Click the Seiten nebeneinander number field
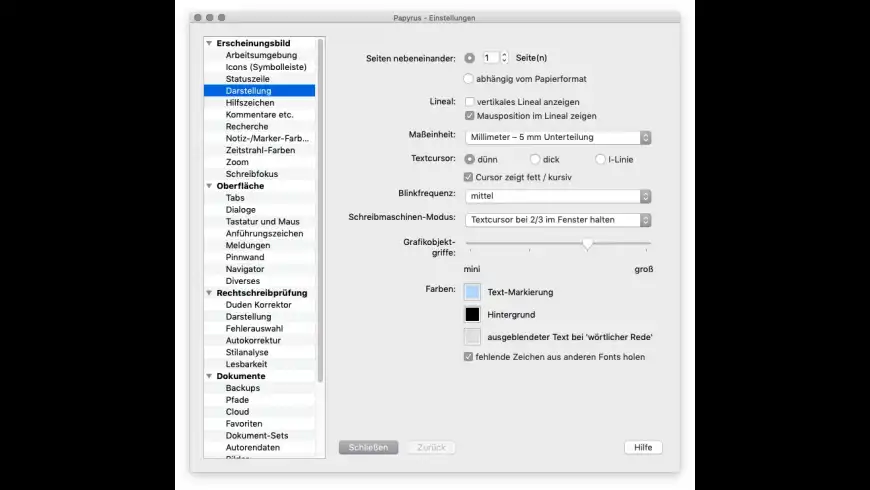The image size is (870, 490). (490, 58)
